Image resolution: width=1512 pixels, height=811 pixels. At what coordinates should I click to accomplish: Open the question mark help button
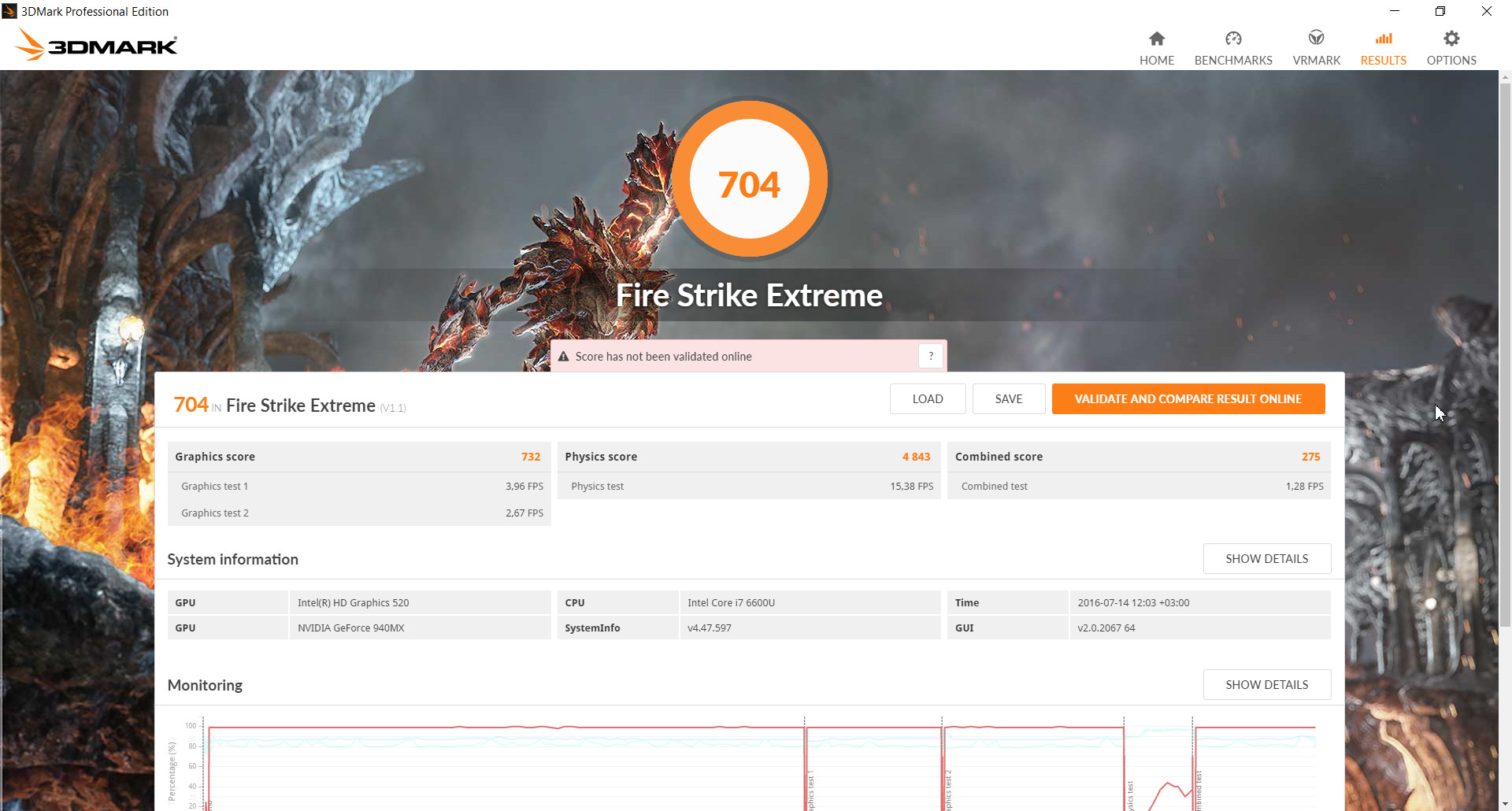coord(930,356)
